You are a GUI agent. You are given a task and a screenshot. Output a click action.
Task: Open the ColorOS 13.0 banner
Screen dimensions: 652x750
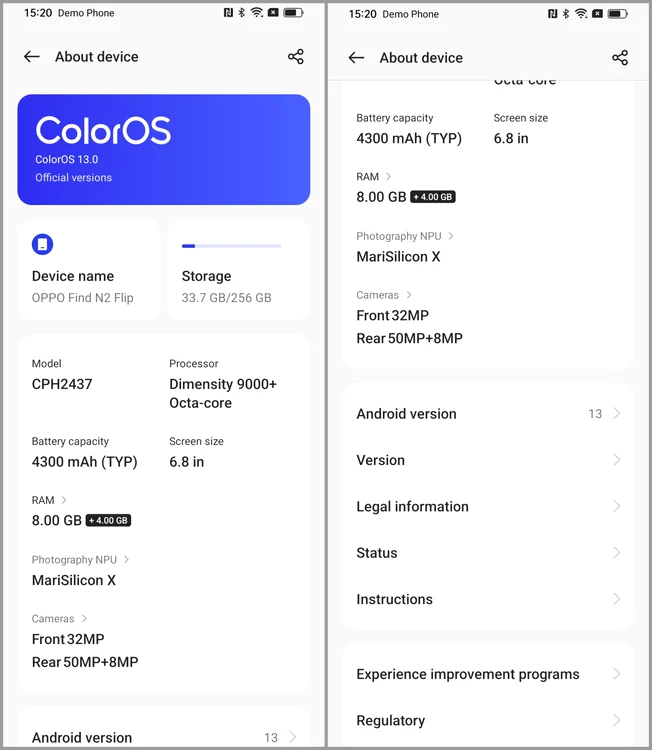point(164,150)
